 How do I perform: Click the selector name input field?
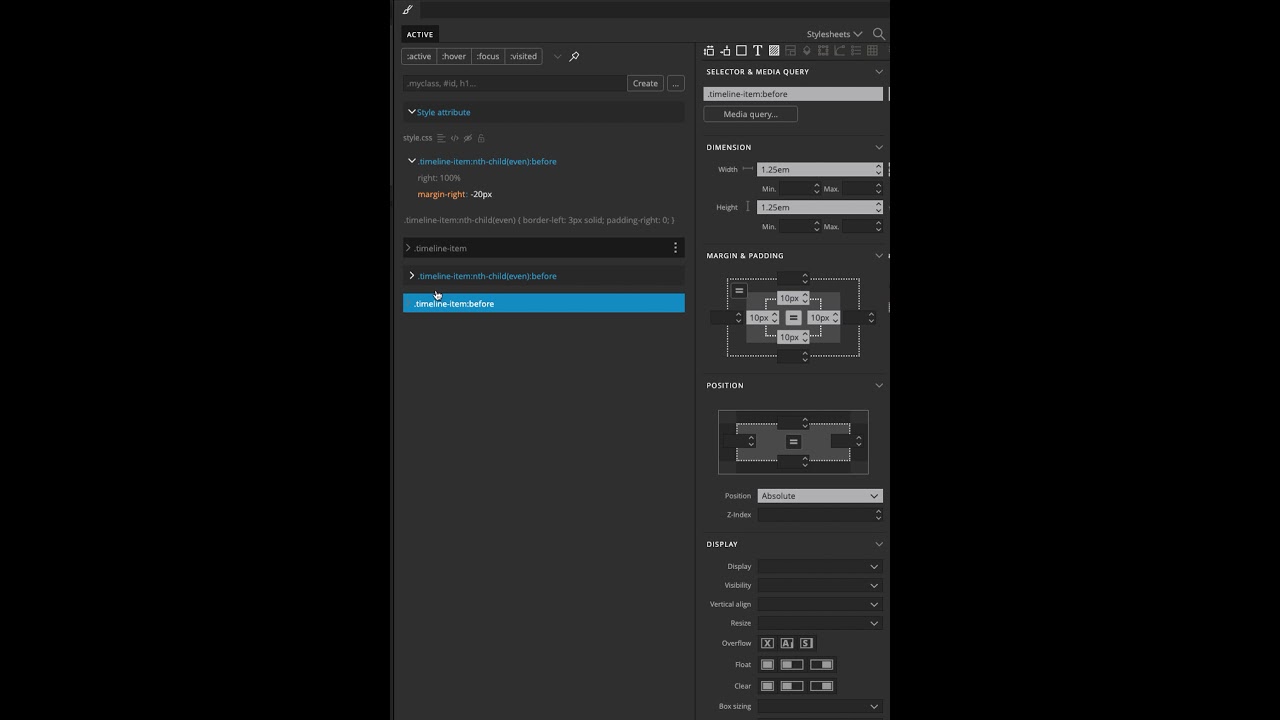pos(793,94)
